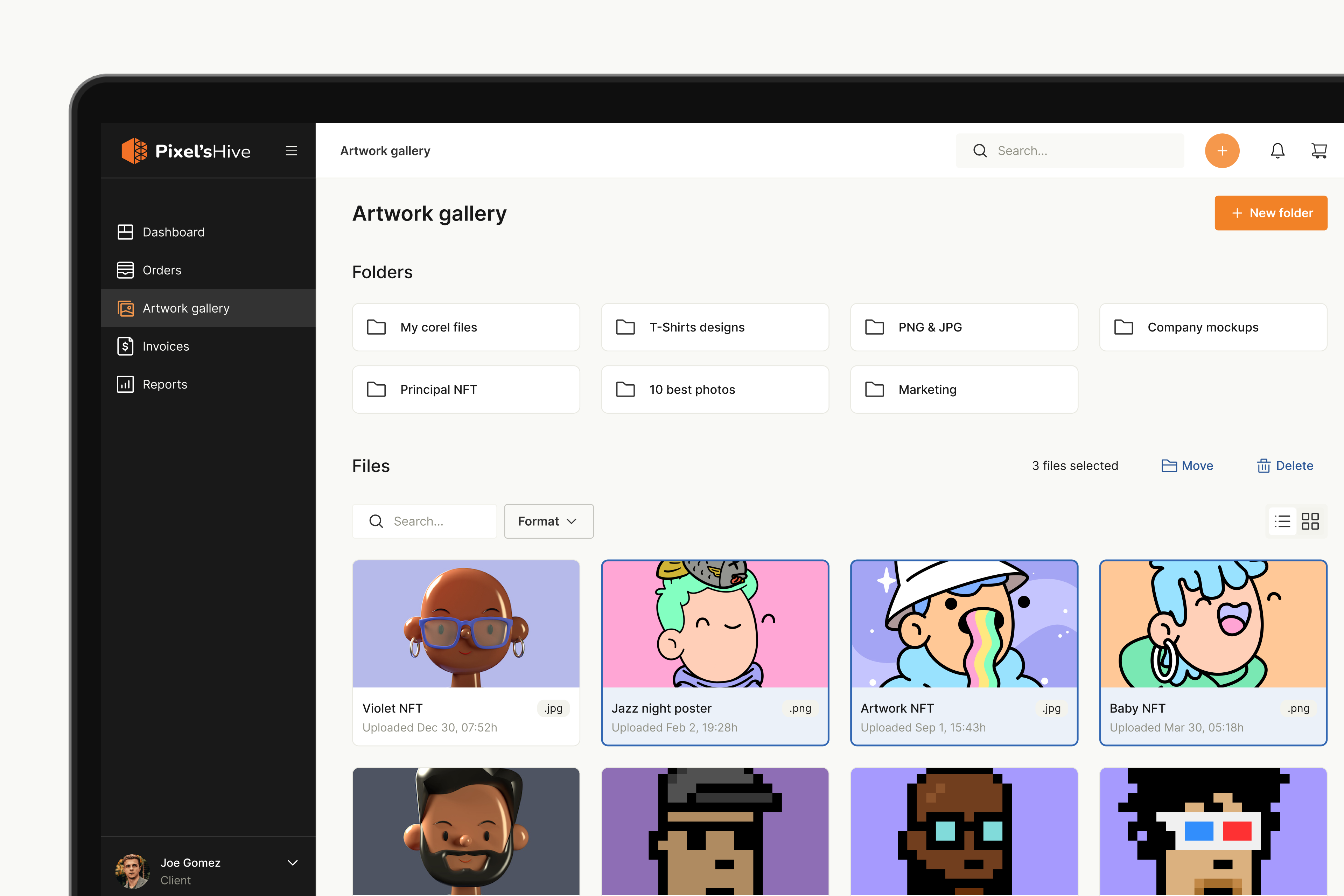Collapse sidebar with hamburger menu icon
The image size is (1344, 896).
coord(292,151)
